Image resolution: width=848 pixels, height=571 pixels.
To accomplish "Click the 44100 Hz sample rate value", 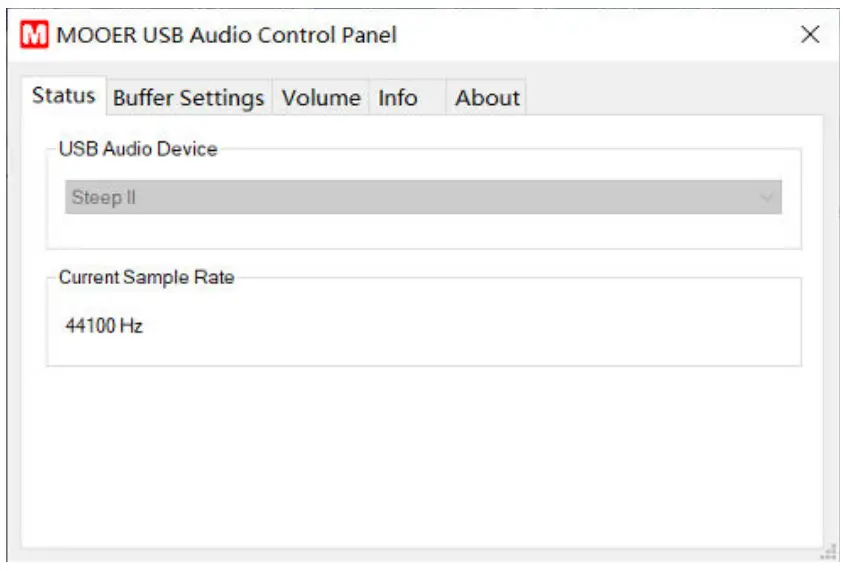I will point(104,326).
